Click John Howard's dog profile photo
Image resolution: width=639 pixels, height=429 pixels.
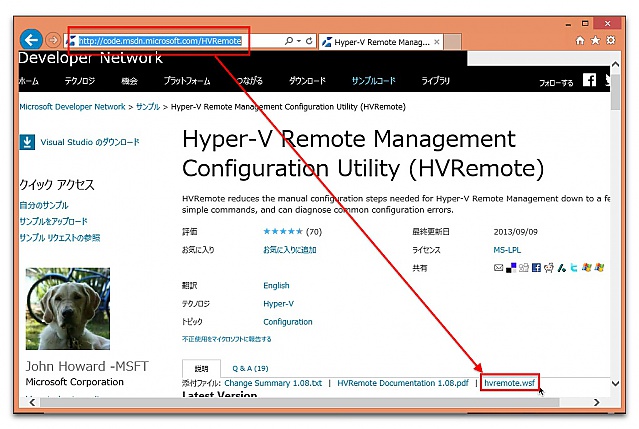pos(68,308)
